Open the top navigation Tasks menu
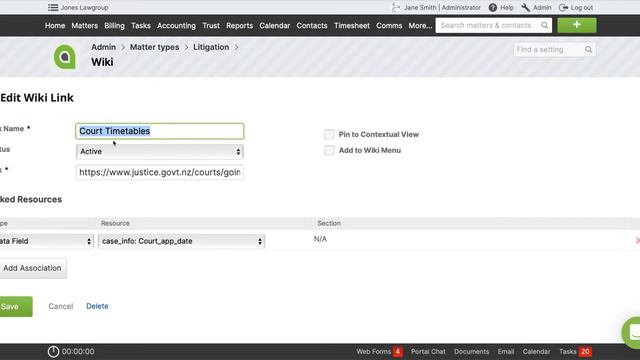The height and width of the screenshot is (360, 640). coord(141,25)
